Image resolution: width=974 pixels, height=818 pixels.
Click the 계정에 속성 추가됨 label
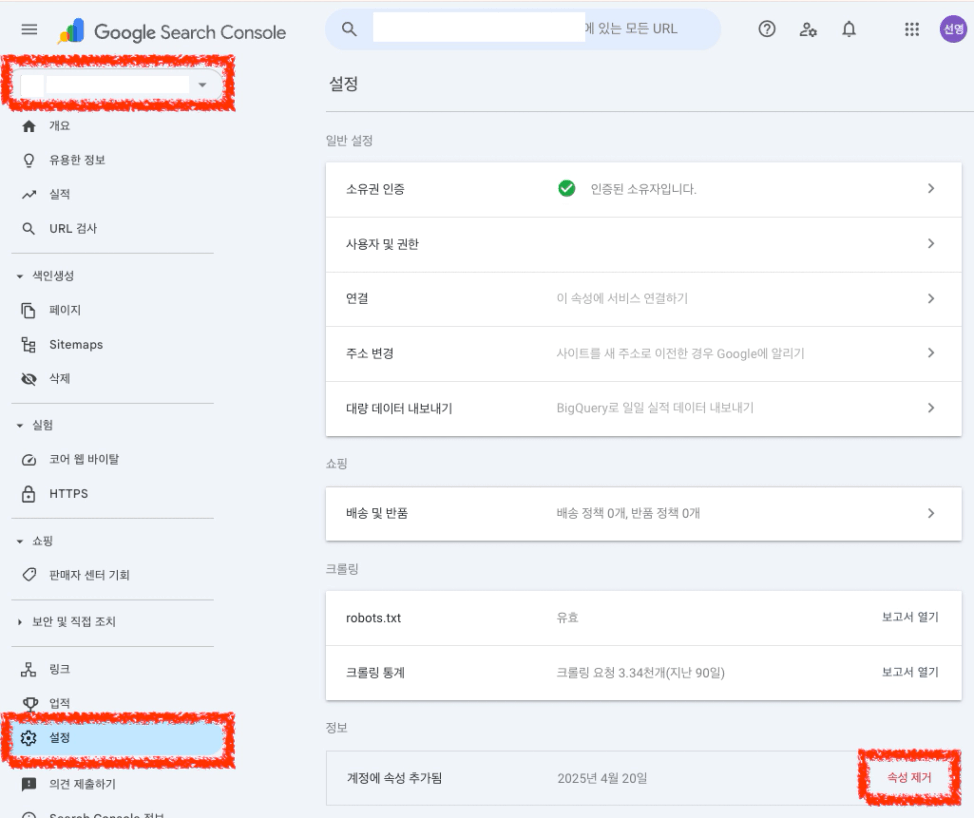click(394, 778)
